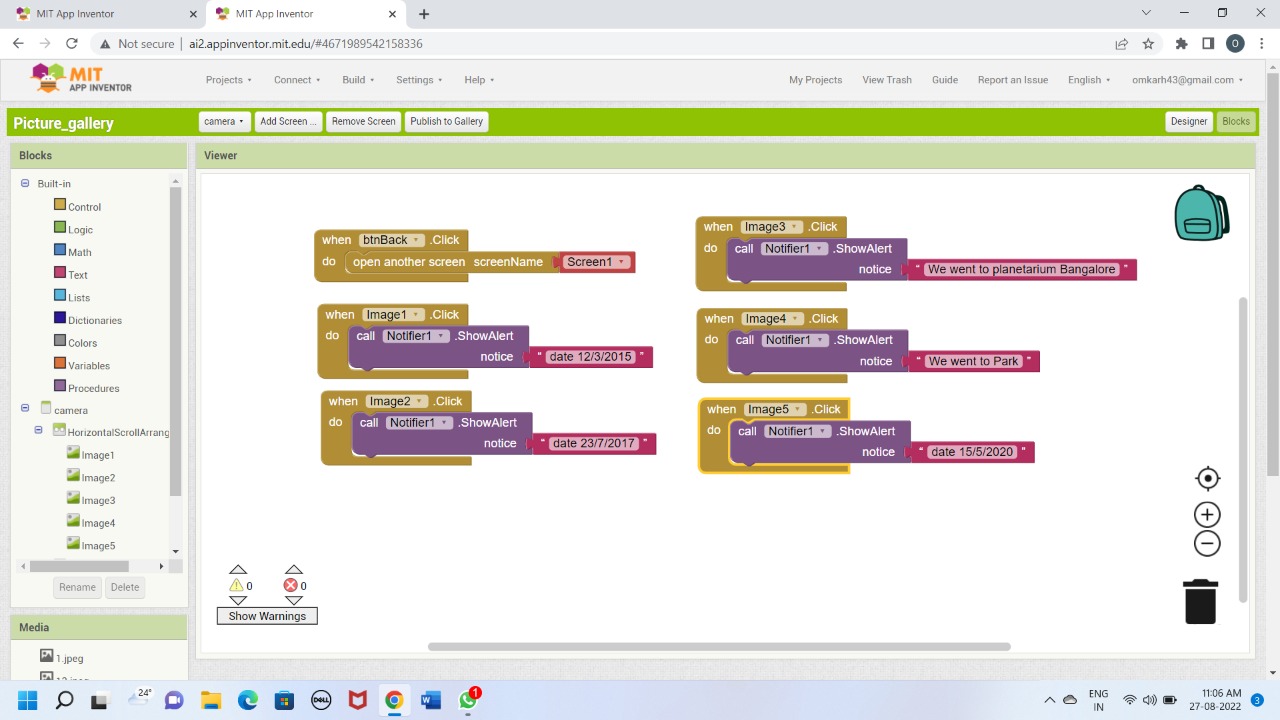Click the trash can icon in the workspace

pyautogui.click(x=1200, y=601)
